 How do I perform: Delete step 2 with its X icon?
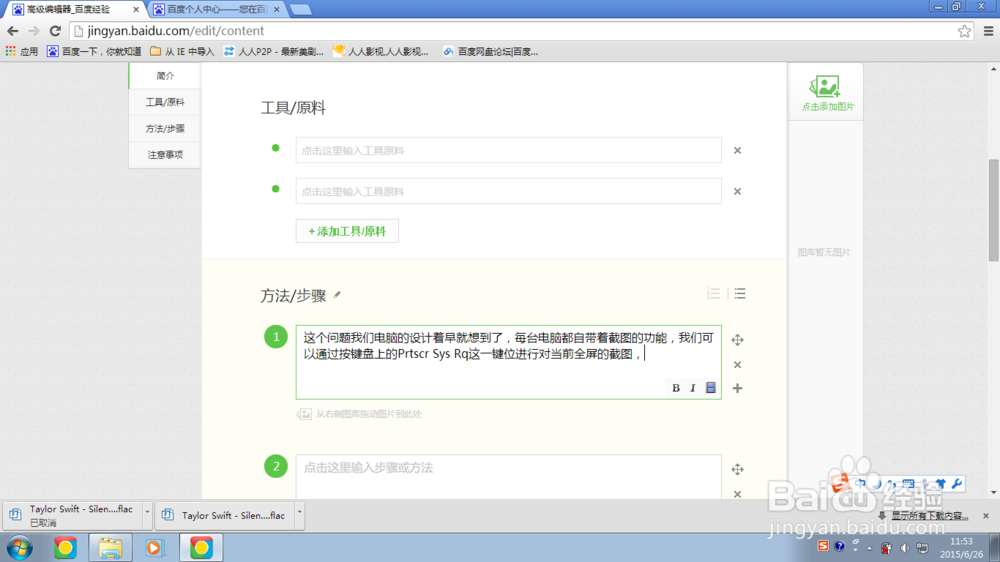737,494
